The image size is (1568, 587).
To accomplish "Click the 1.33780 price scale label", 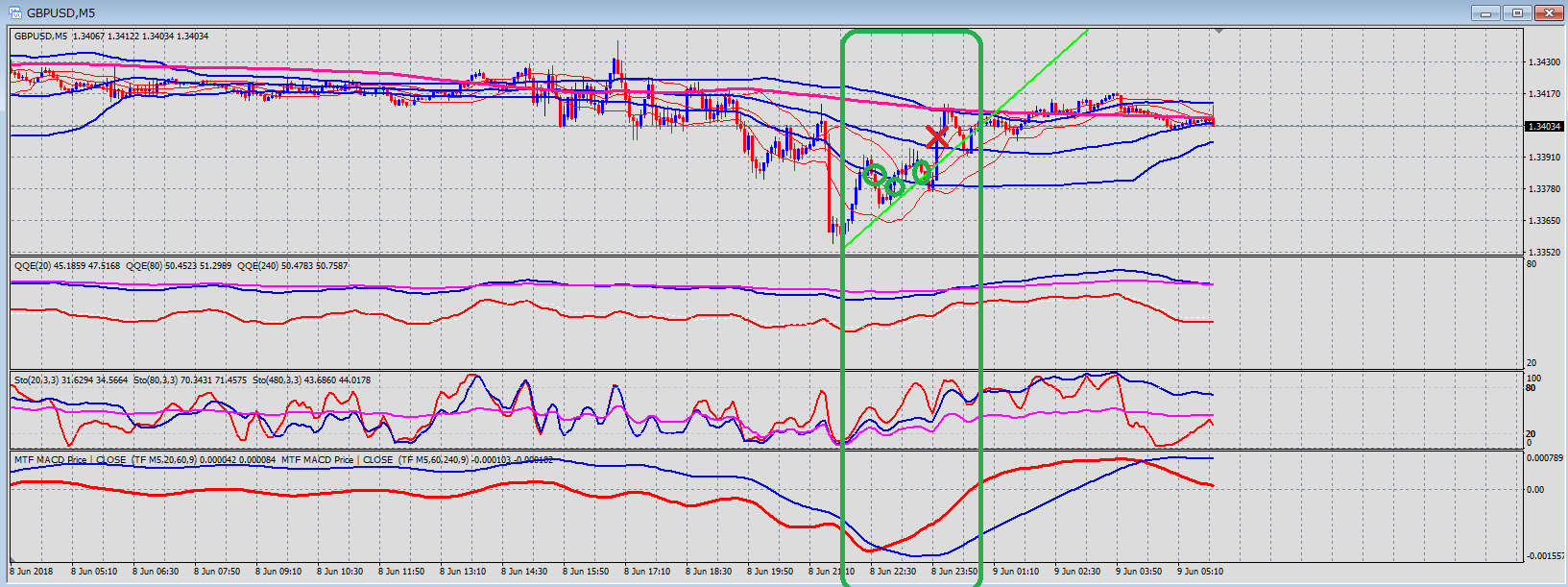I will click(1544, 189).
